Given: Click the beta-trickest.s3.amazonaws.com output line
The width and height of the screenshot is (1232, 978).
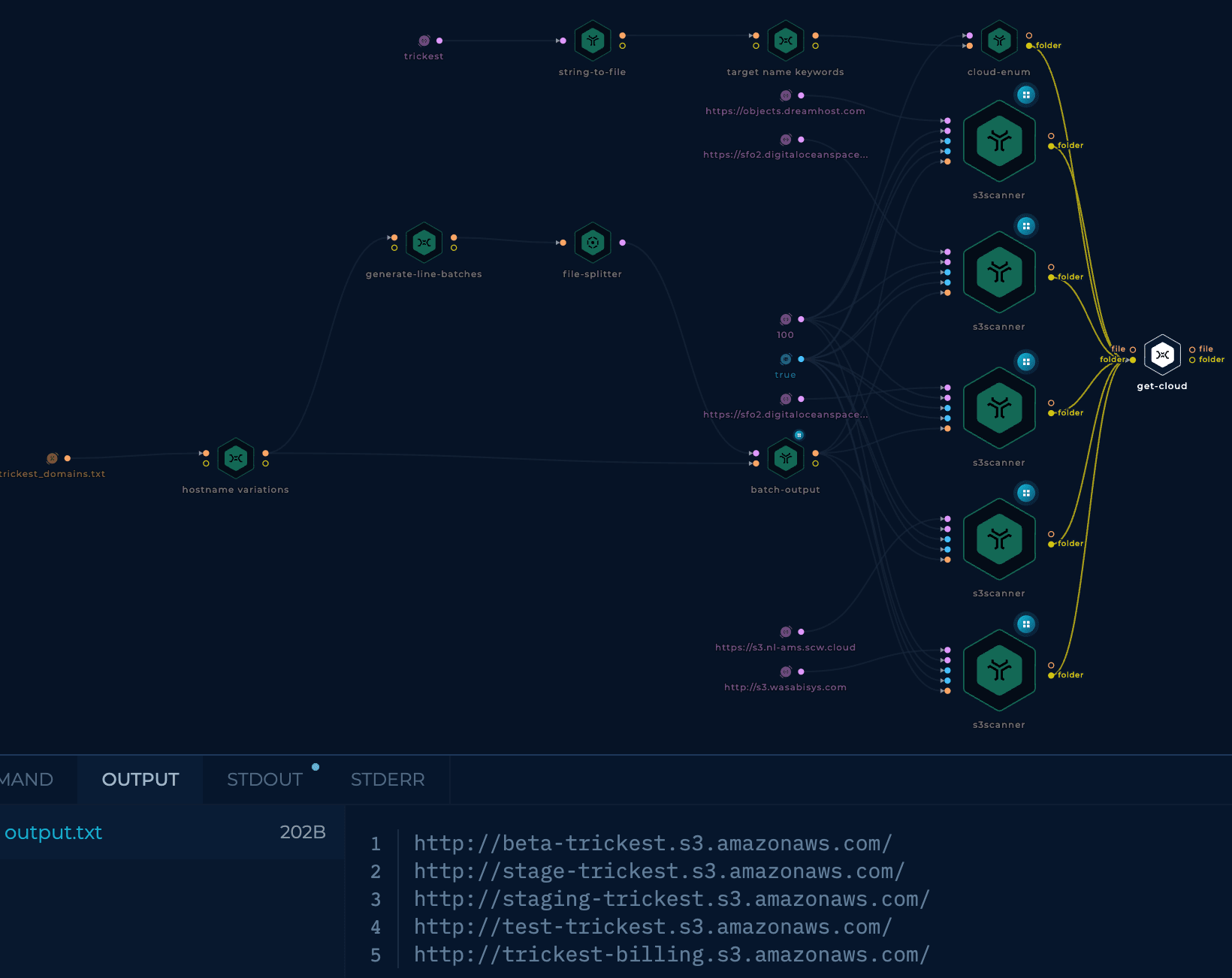Looking at the screenshot, I should pos(653,844).
